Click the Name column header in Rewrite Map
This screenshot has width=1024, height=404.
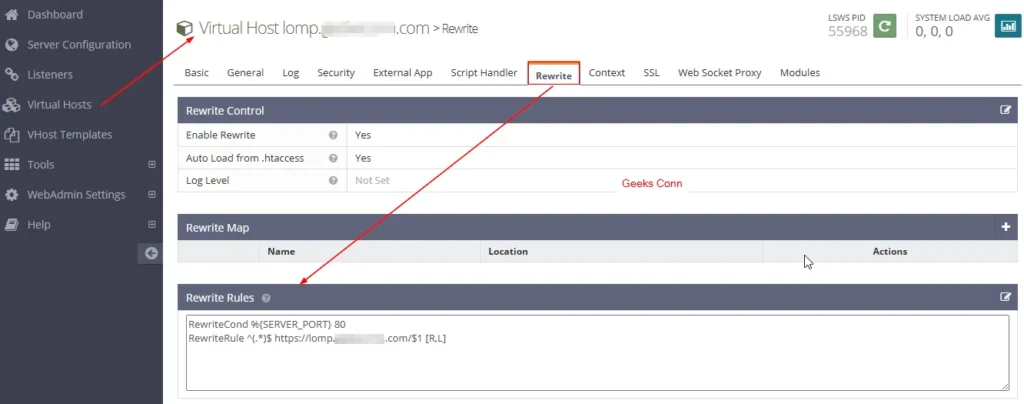(x=281, y=251)
